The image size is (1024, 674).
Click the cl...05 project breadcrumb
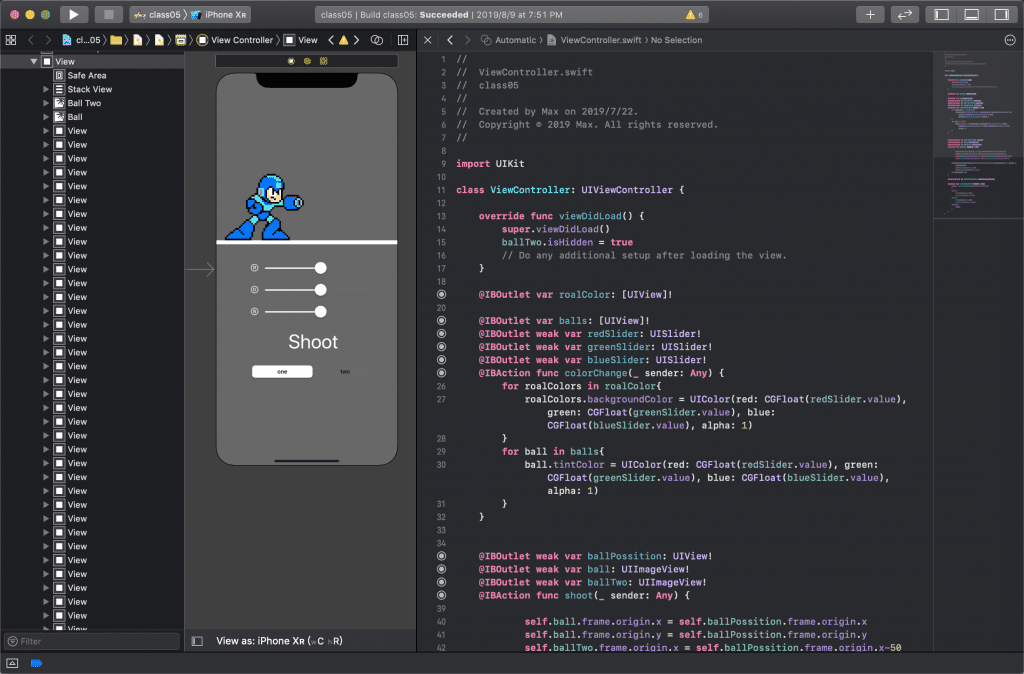point(82,40)
